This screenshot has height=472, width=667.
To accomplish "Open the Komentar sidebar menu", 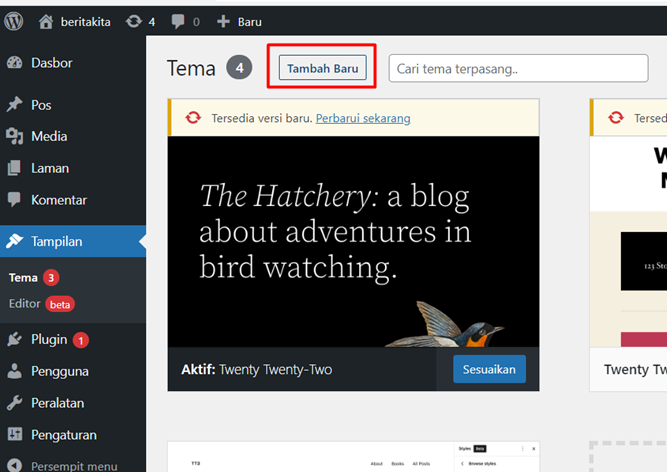I will (58, 200).
